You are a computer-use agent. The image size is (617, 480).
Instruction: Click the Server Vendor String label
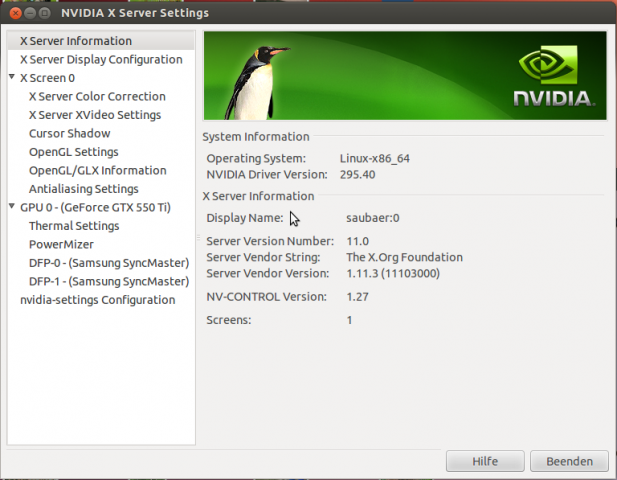(263, 257)
